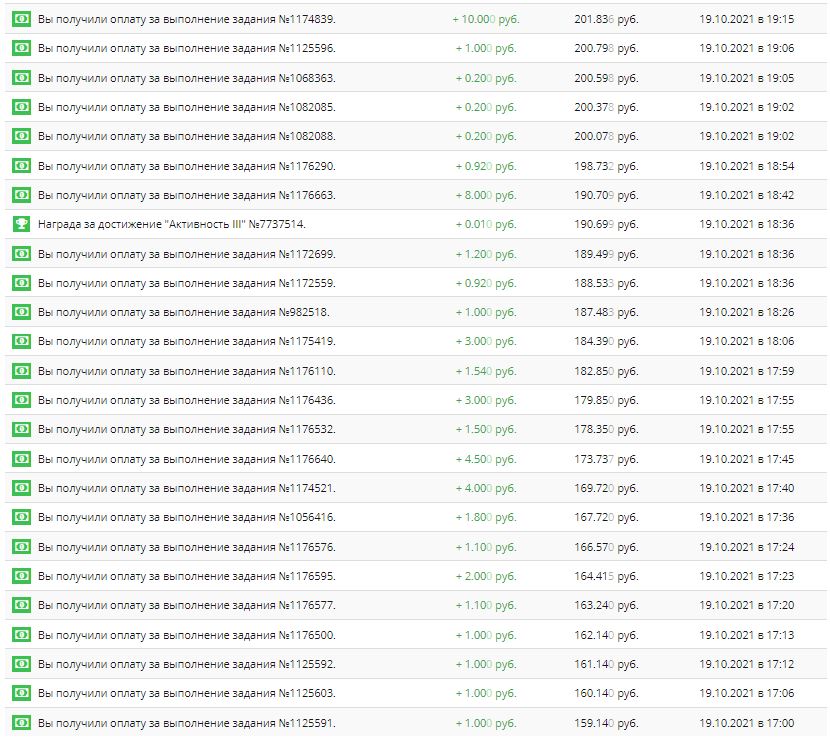This screenshot has height=746, width=830.
Task: Click the '+ 0.010 руб.' reward amount
Action: (x=486, y=224)
